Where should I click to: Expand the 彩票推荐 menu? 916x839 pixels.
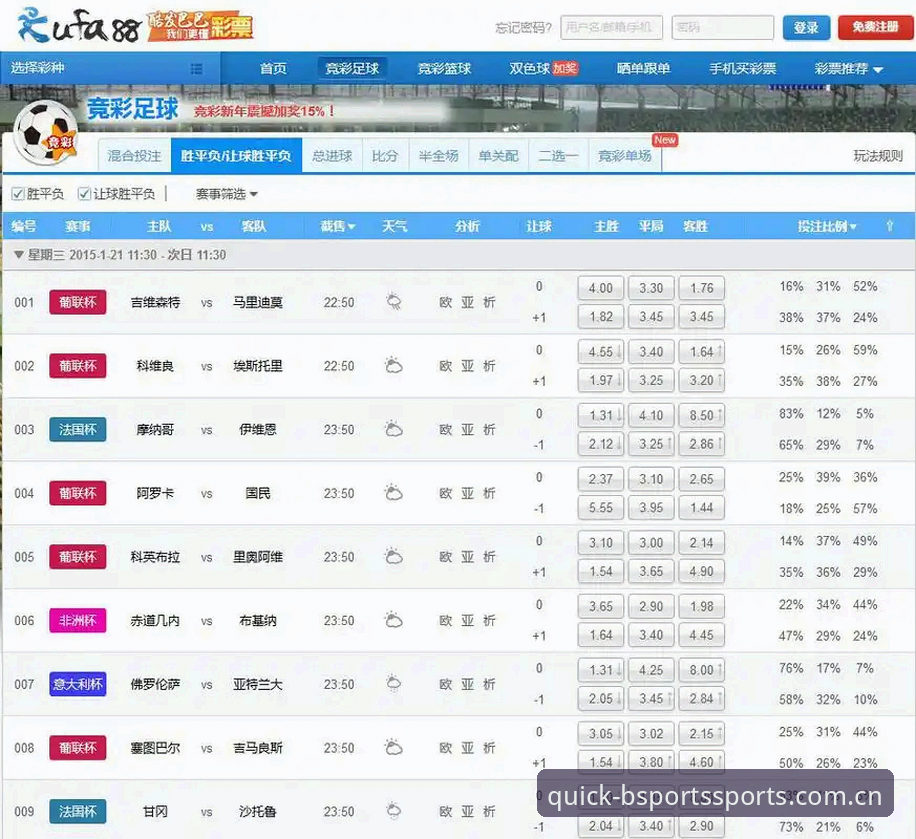(849, 68)
